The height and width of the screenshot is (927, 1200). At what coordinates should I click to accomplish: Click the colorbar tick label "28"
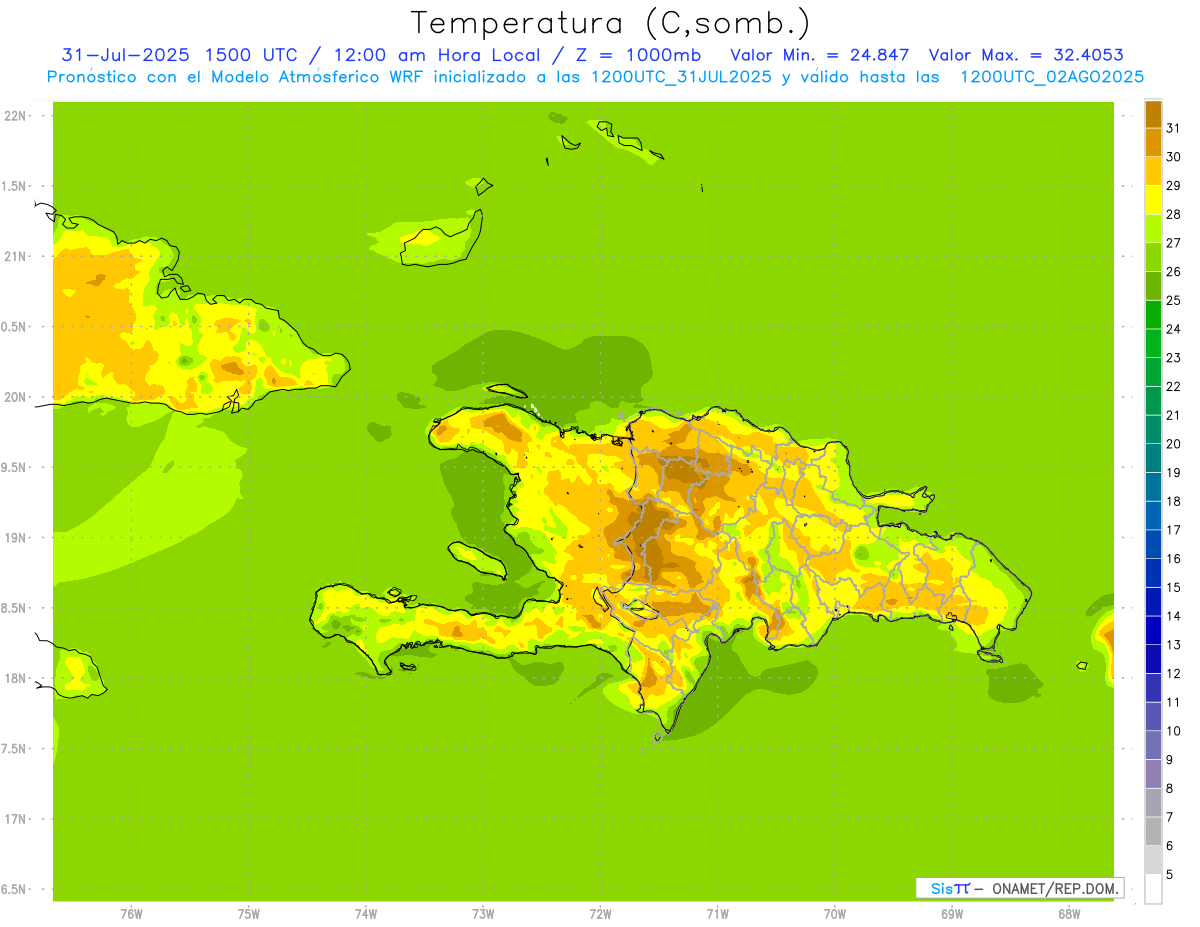(1173, 214)
